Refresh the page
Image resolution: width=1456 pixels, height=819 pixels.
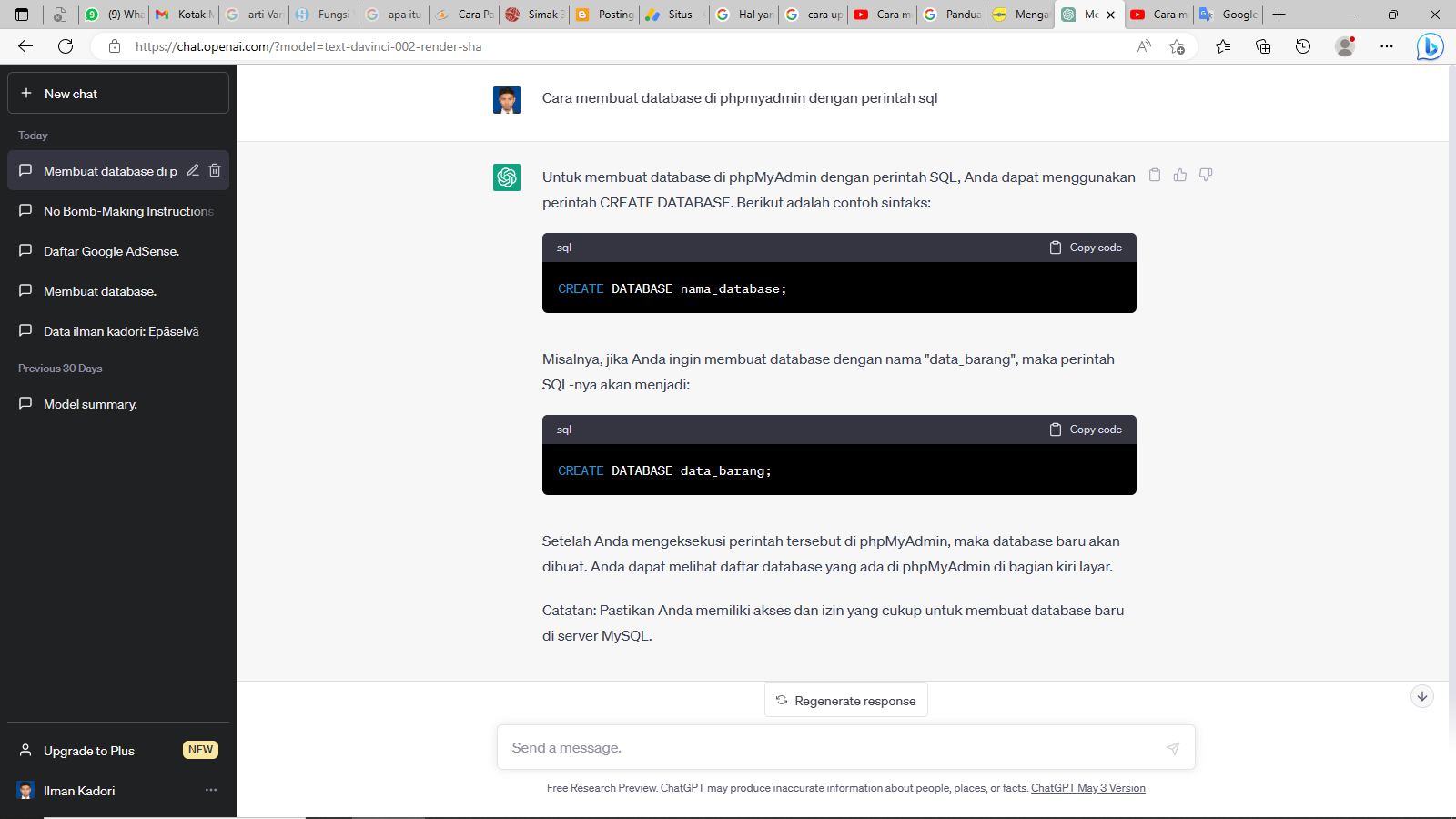(x=66, y=46)
